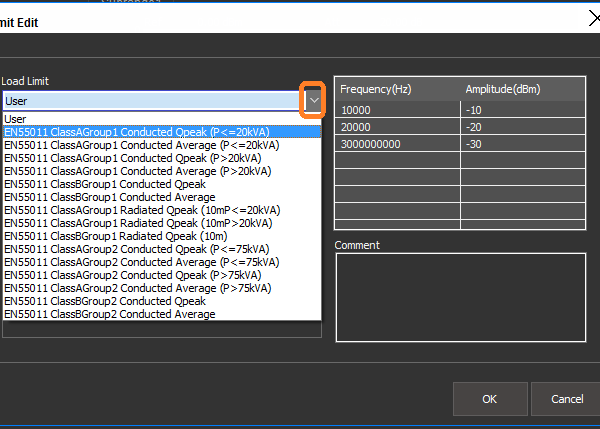
Task: Click the 10000 frequency cell
Action: [x=397, y=109]
